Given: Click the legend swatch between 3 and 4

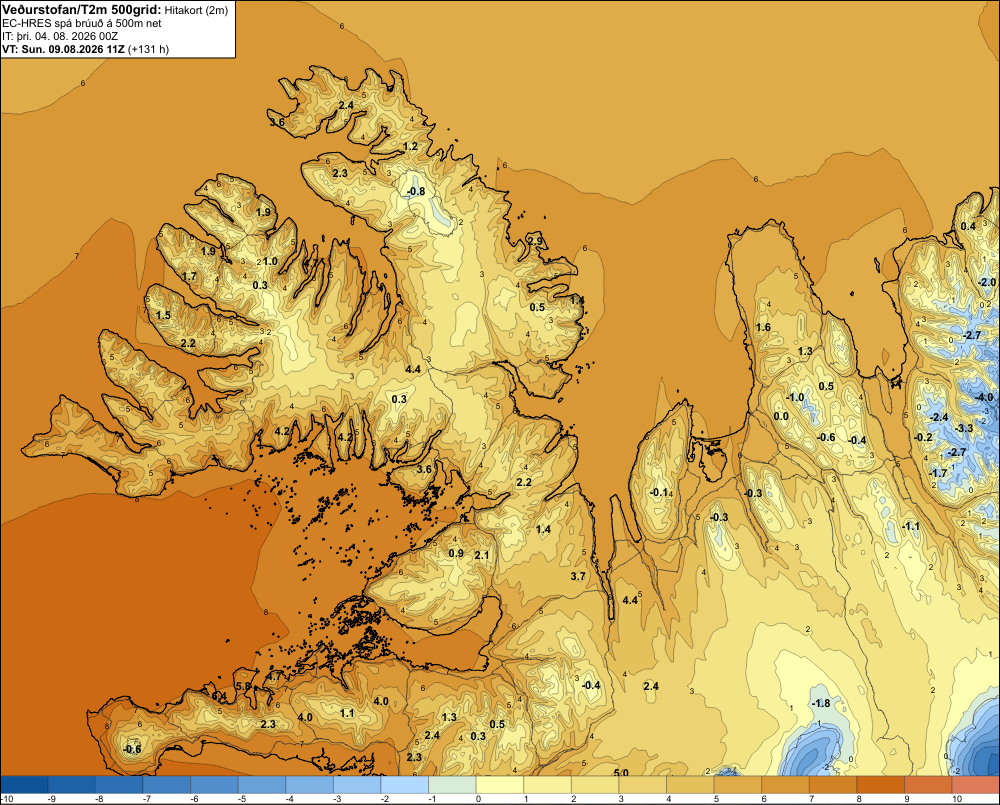Looking at the screenshot, I should [x=643, y=785].
